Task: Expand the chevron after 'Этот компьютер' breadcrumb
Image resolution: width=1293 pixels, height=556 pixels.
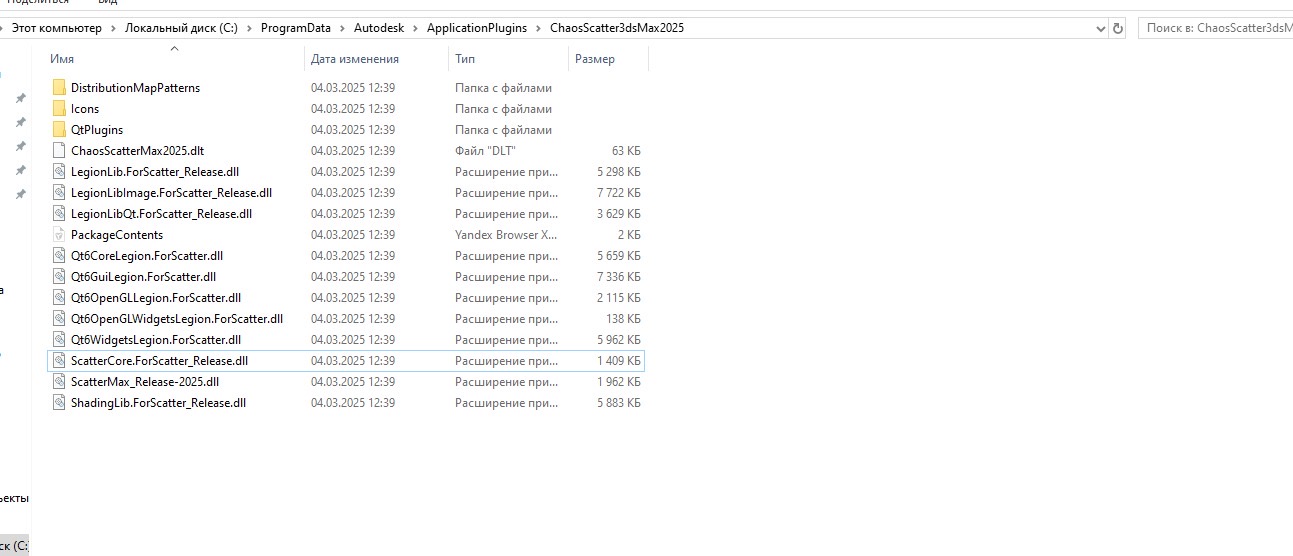Action: (x=113, y=28)
